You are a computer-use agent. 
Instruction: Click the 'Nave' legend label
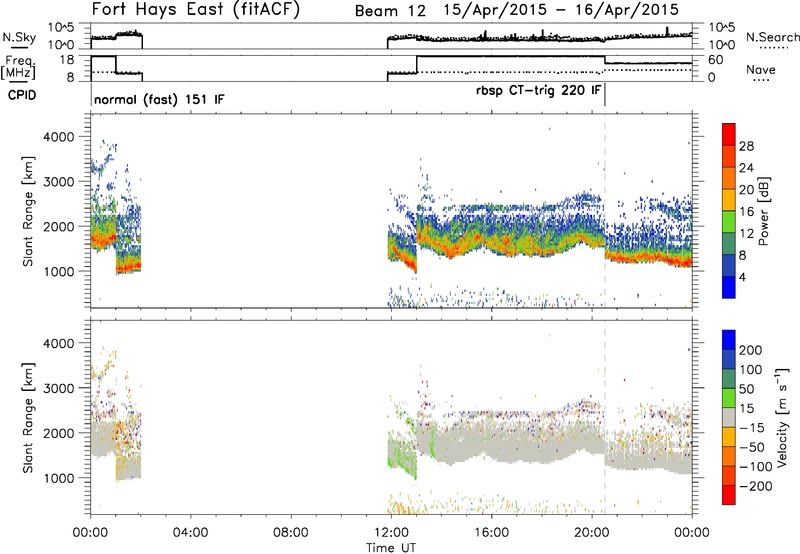coord(761,69)
